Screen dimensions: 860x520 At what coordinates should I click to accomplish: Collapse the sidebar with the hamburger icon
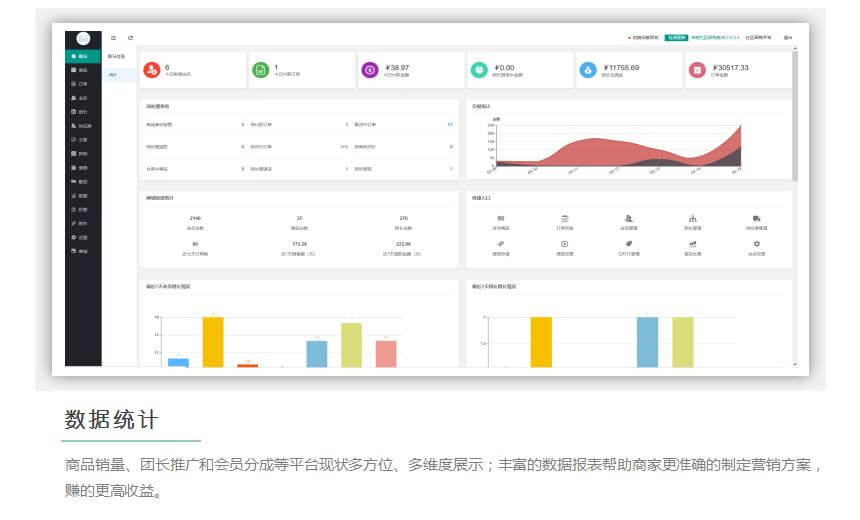114,37
